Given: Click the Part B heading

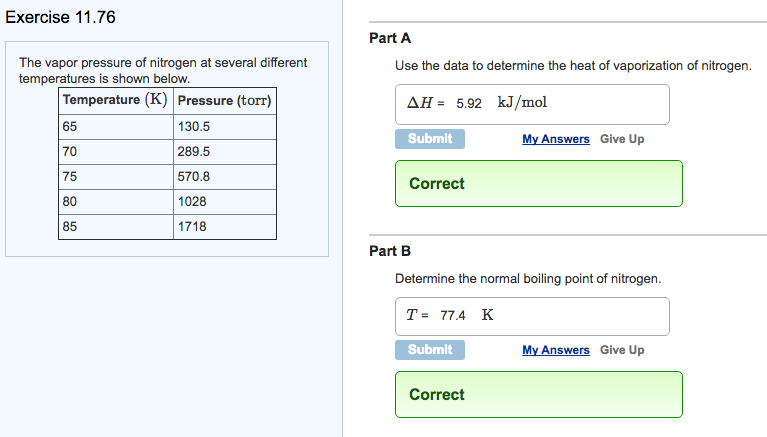Looking at the screenshot, I should 390,251.
